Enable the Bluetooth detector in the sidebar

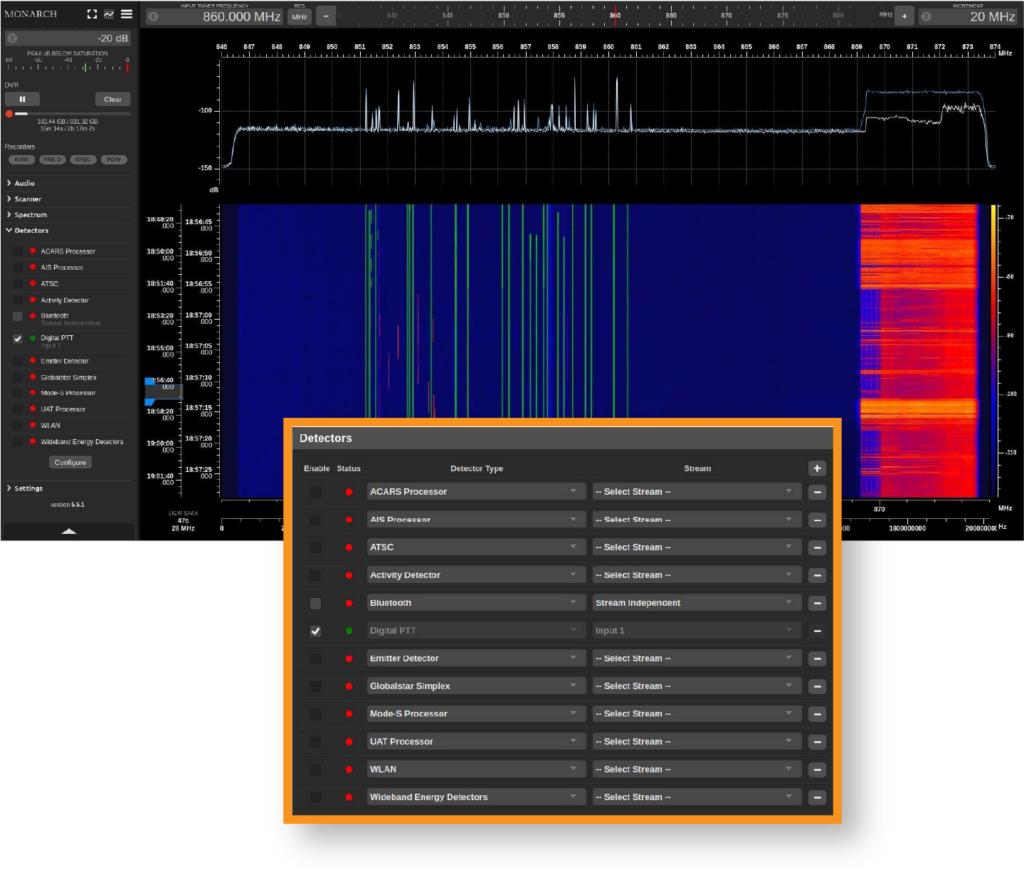click(x=17, y=316)
